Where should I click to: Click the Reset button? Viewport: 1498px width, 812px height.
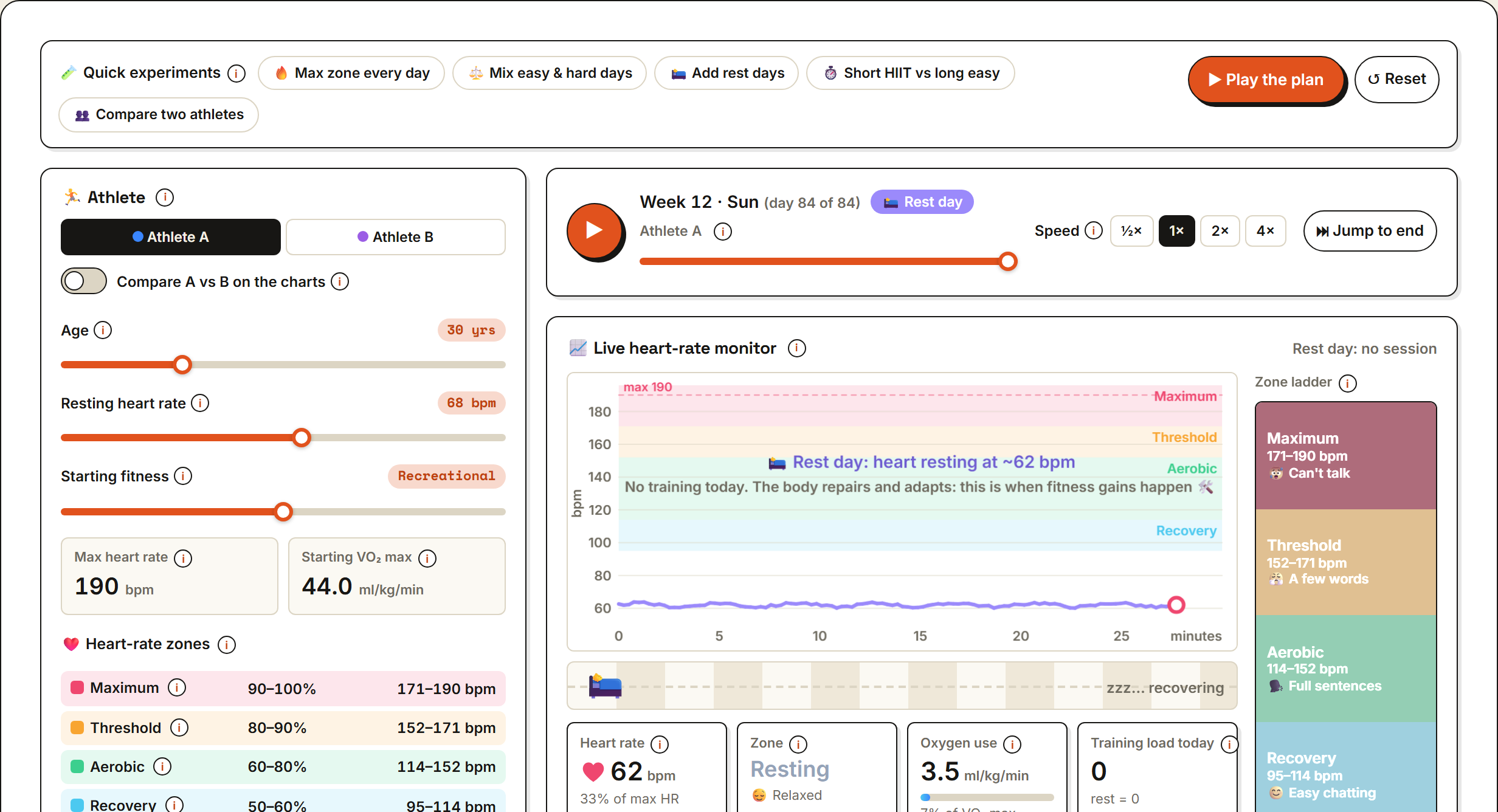click(x=1396, y=79)
